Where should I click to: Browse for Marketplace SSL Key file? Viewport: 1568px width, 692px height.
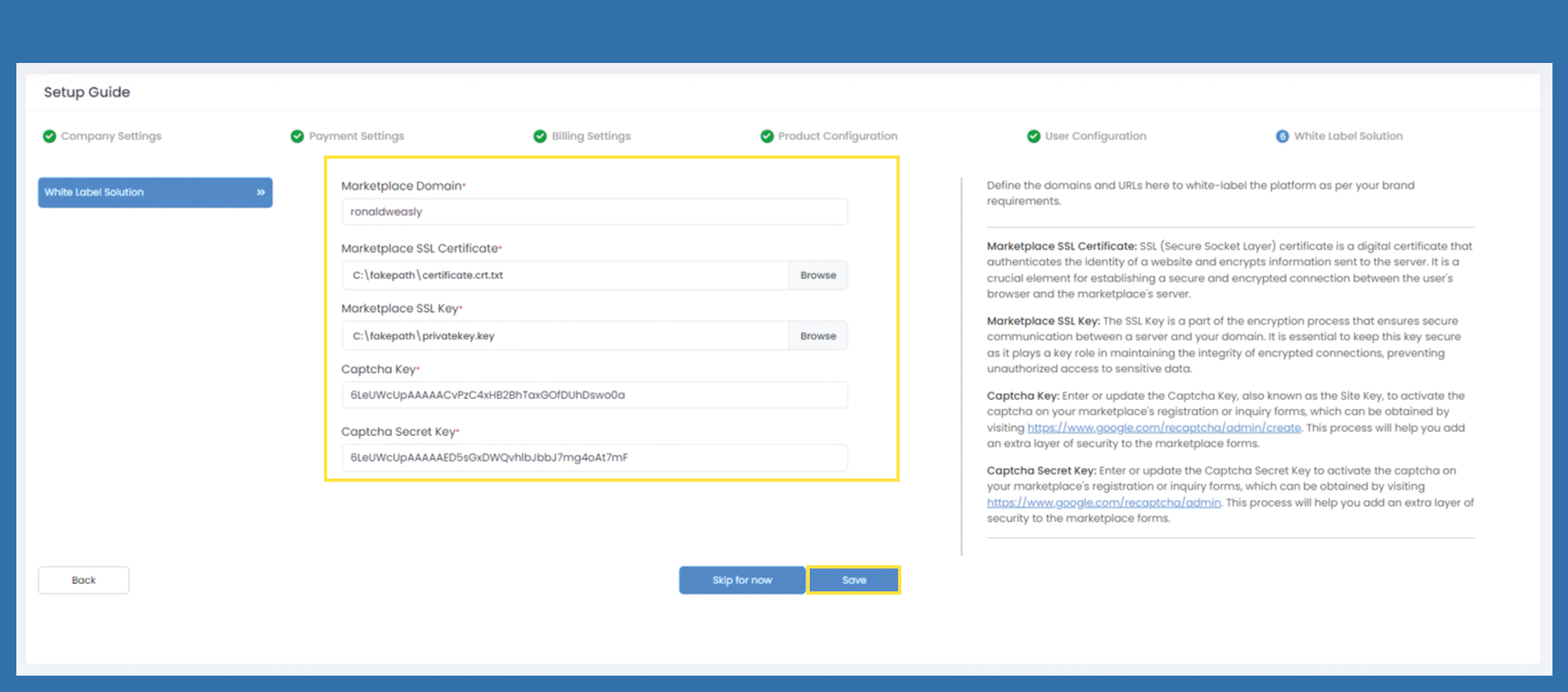click(x=818, y=336)
